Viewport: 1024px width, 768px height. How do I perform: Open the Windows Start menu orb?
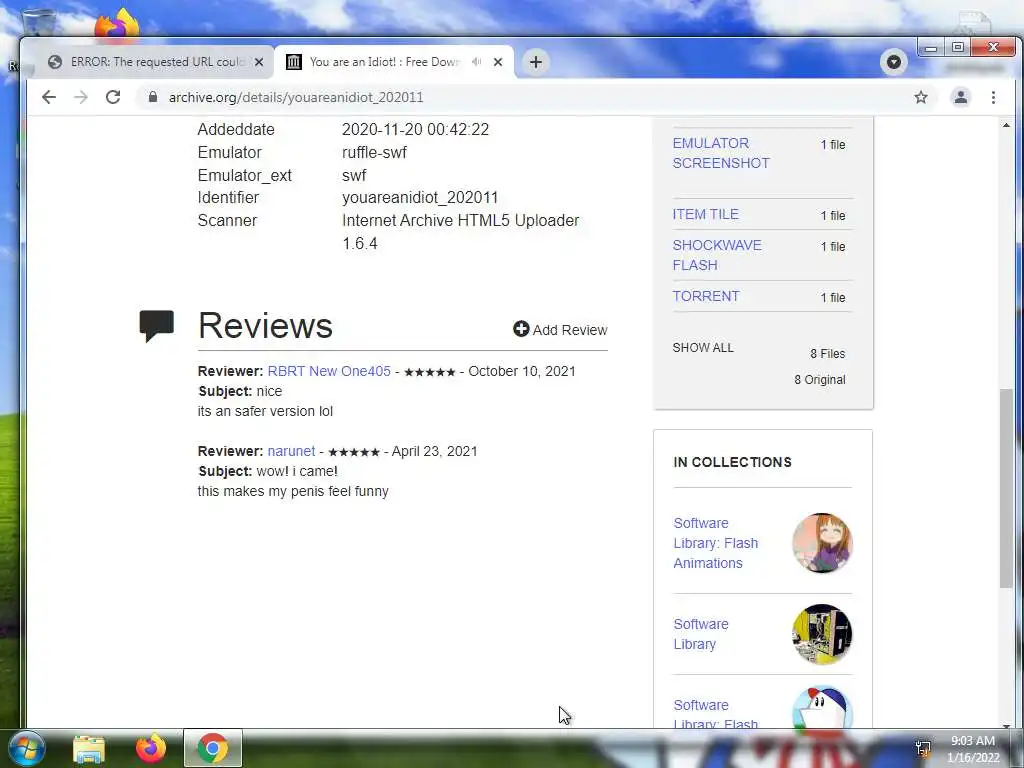pyautogui.click(x=26, y=748)
